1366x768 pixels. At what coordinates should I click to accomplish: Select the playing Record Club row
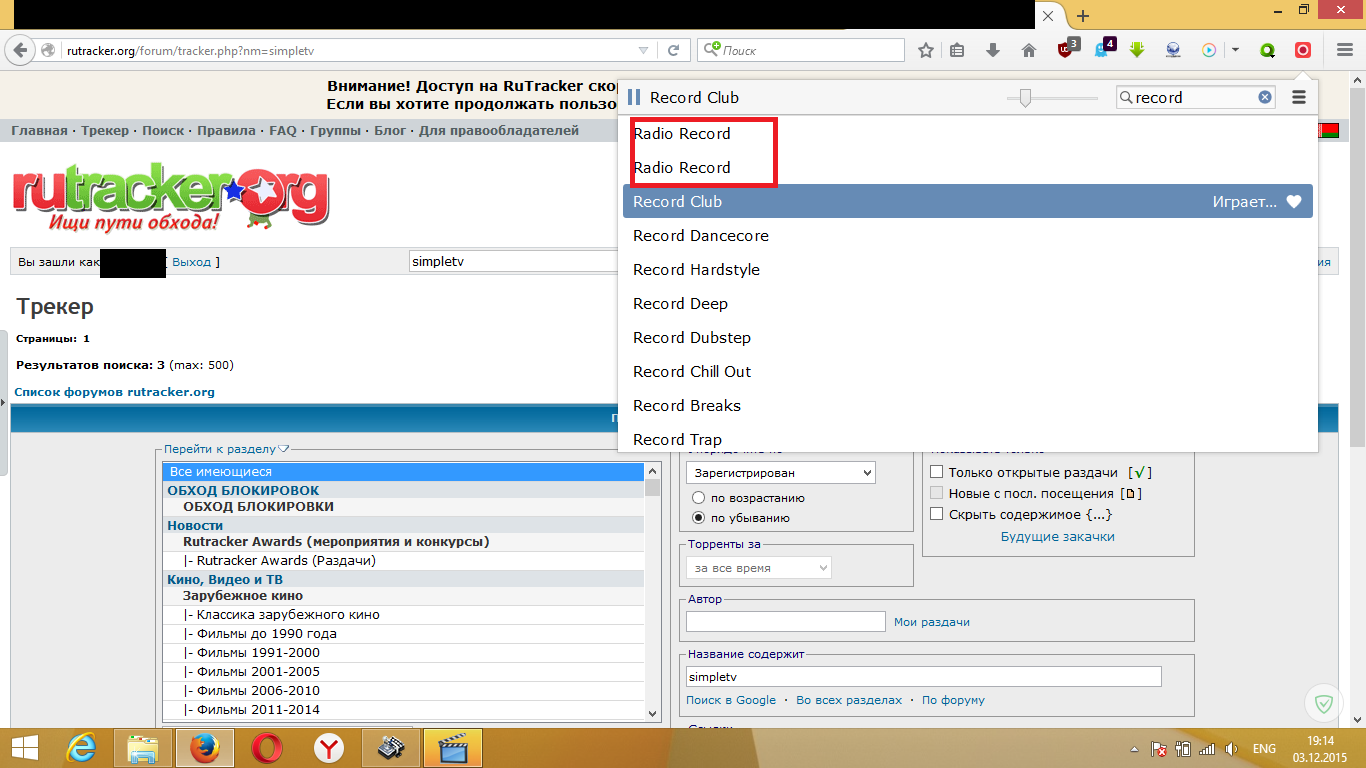967,202
